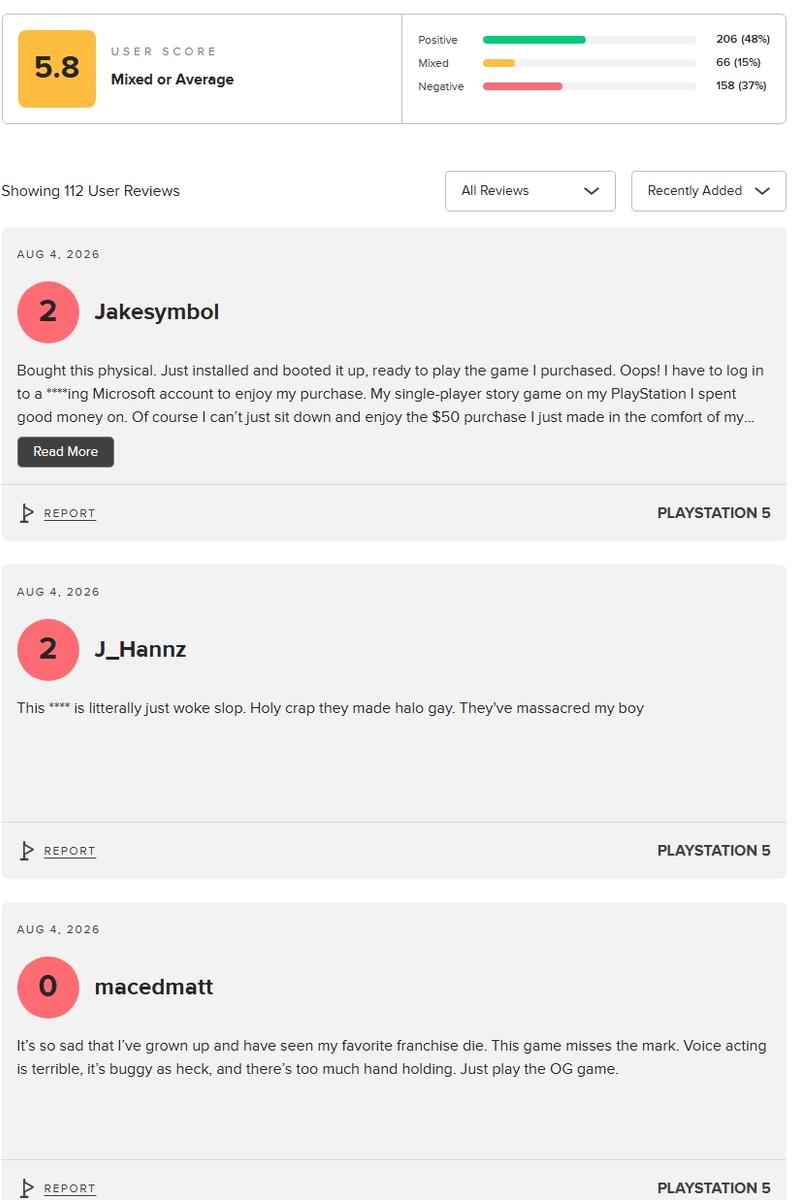The height and width of the screenshot is (1200, 799).
Task: Click the red score 2 badge beside Jakesymbol
Action: click(x=48, y=312)
